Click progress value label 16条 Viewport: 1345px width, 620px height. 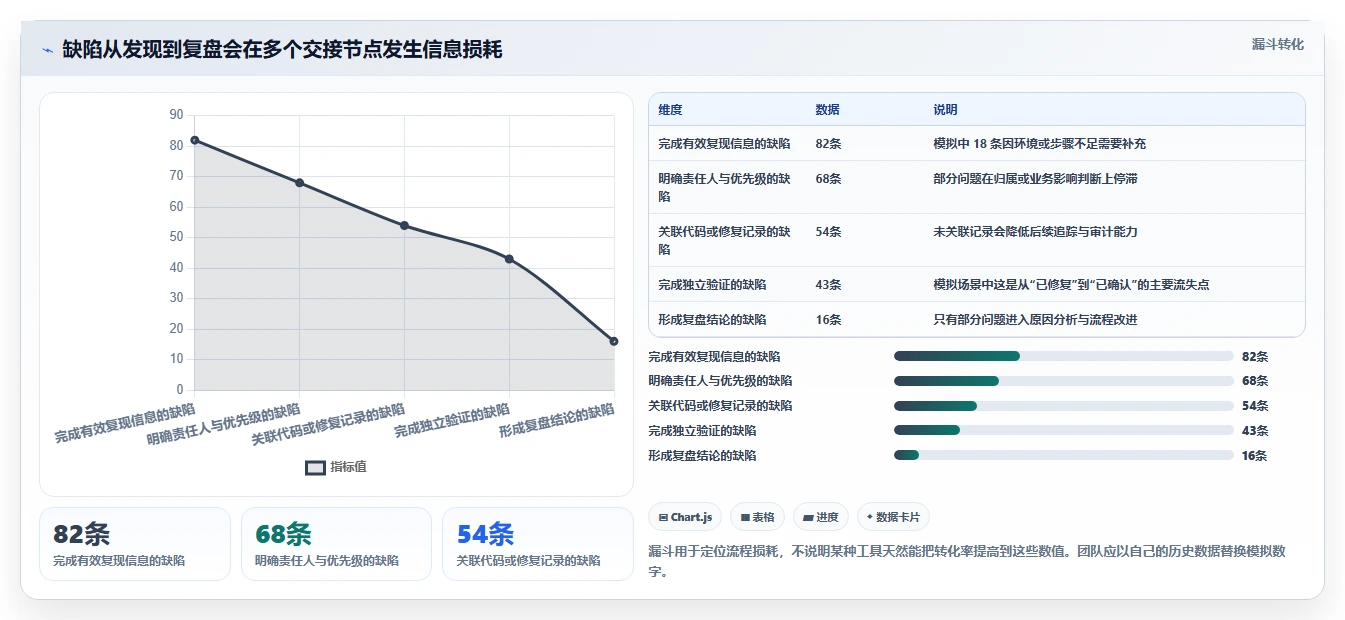pyautogui.click(x=1254, y=456)
